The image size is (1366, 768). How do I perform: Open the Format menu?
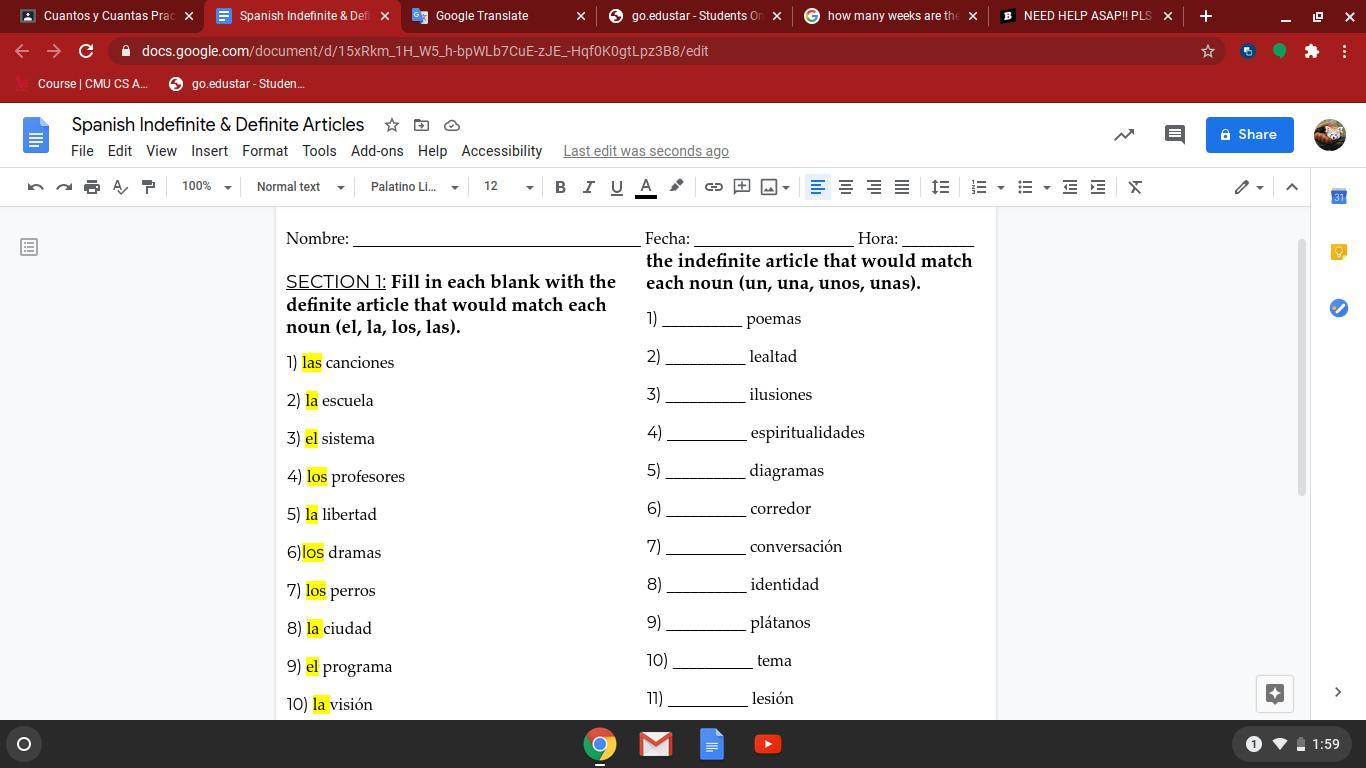coord(264,151)
